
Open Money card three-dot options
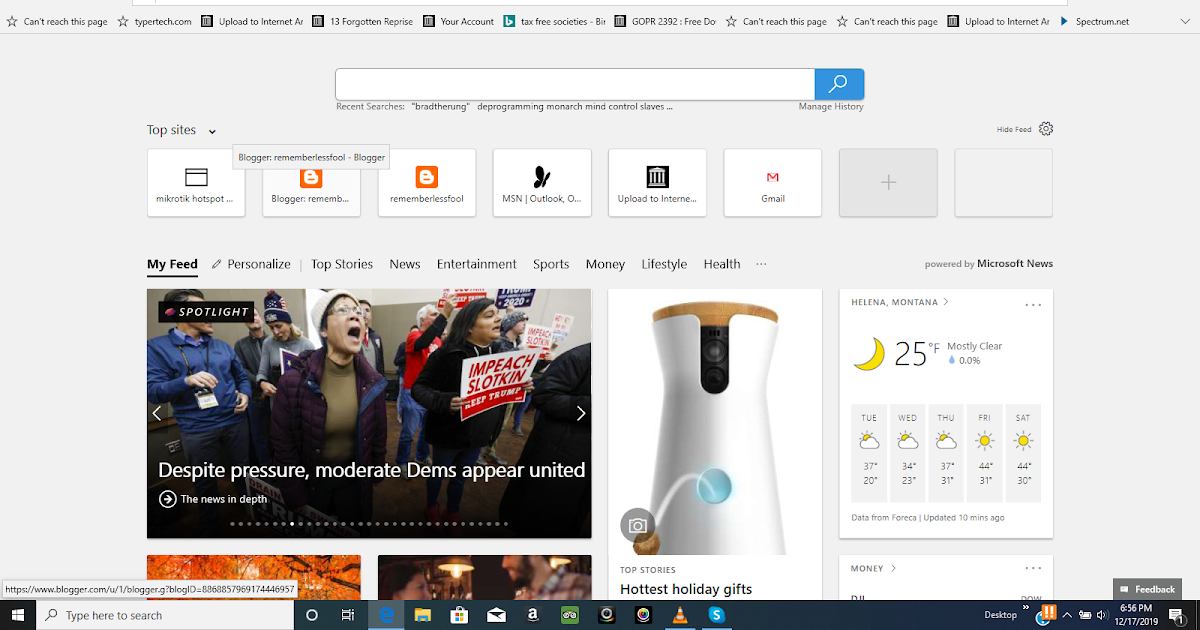pos(1033,568)
